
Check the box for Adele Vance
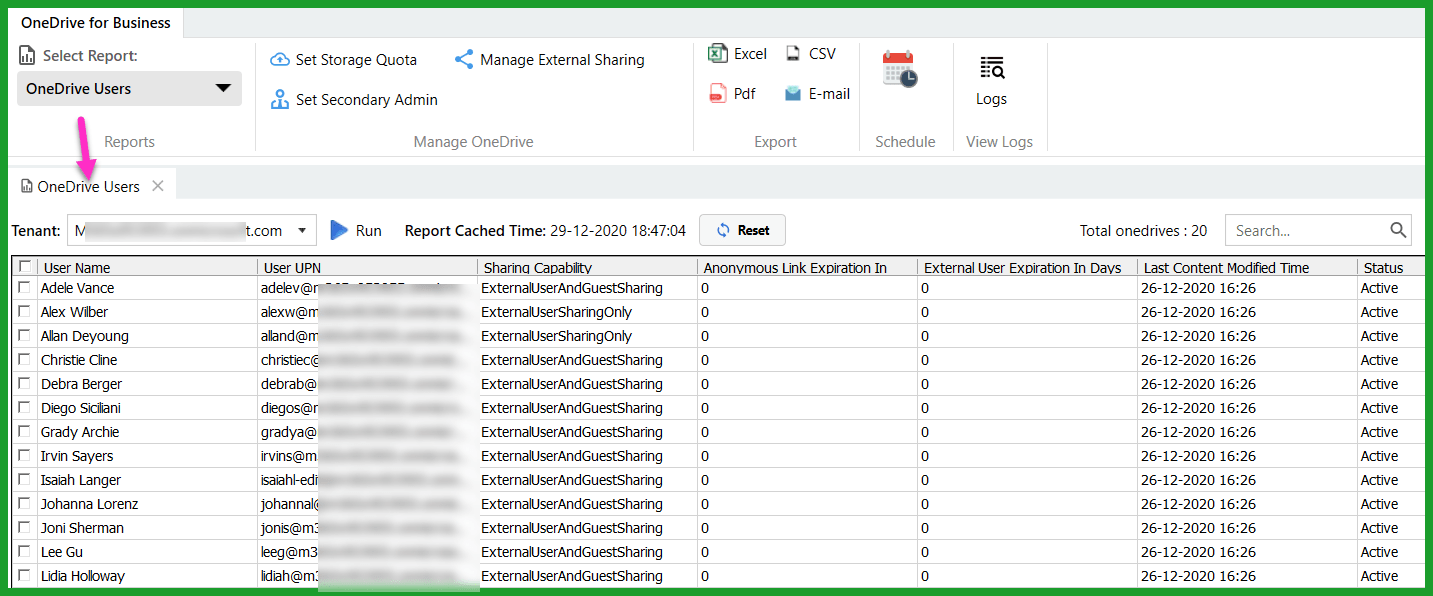pyautogui.click(x=24, y=288)
